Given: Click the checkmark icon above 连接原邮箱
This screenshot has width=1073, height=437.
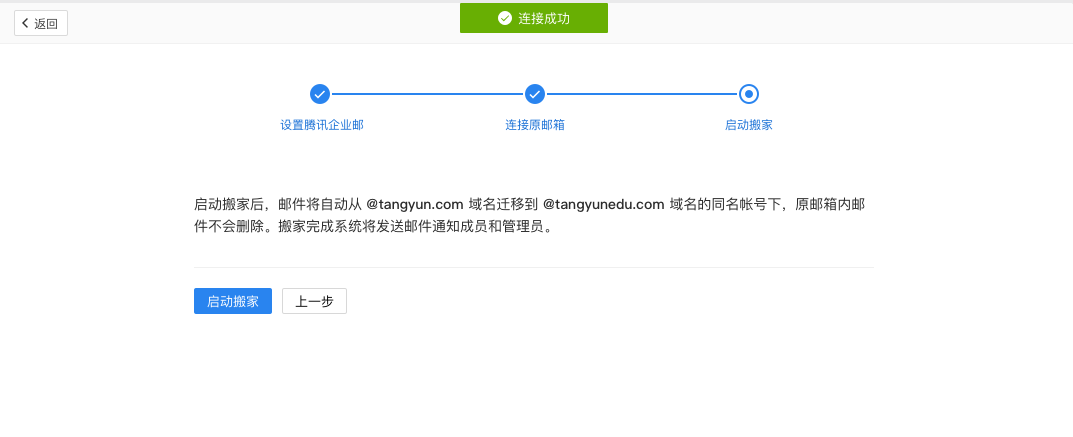Looking at the screenshot, I should (x=534, y=94).
